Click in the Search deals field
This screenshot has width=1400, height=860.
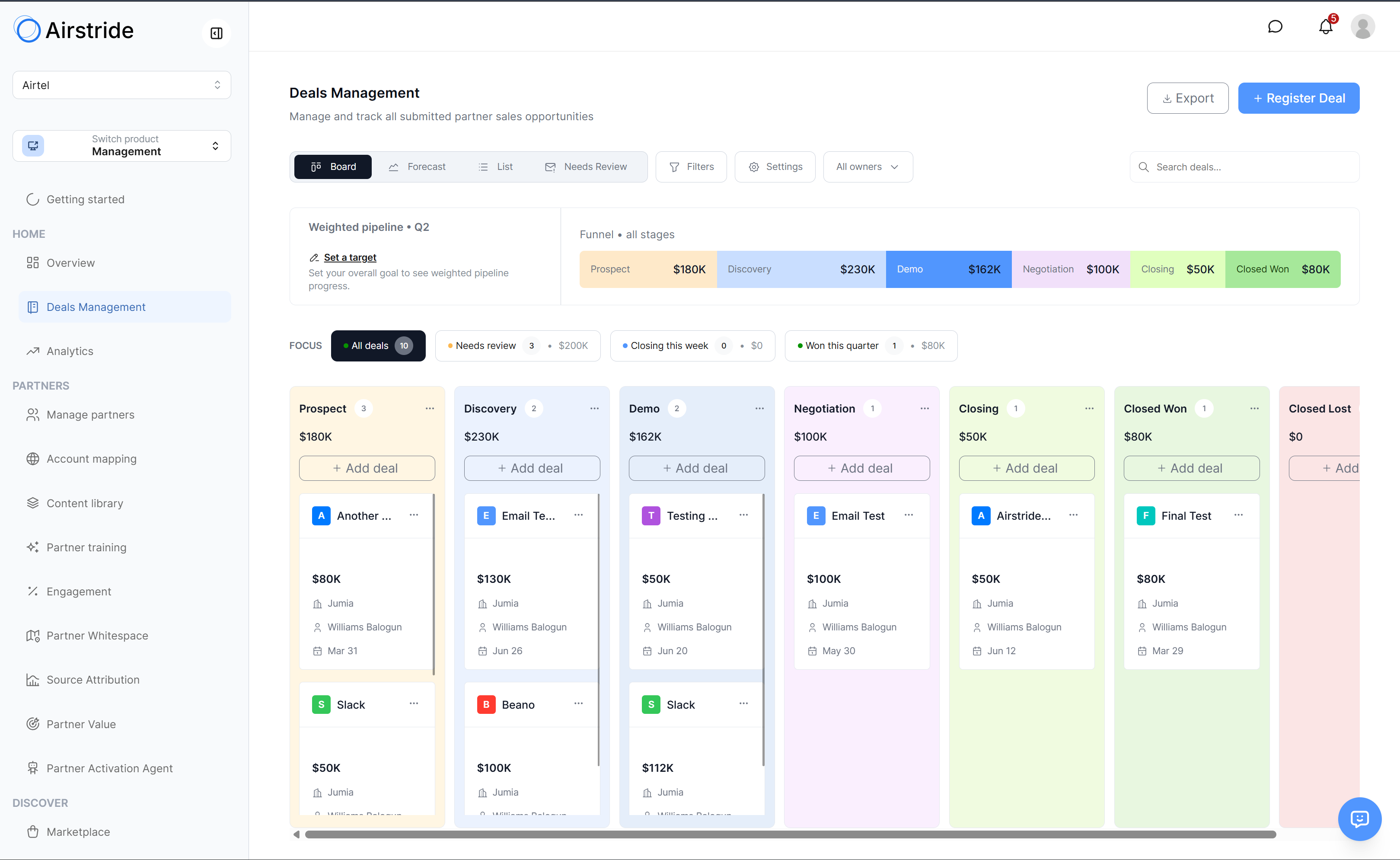(1244, 166)
